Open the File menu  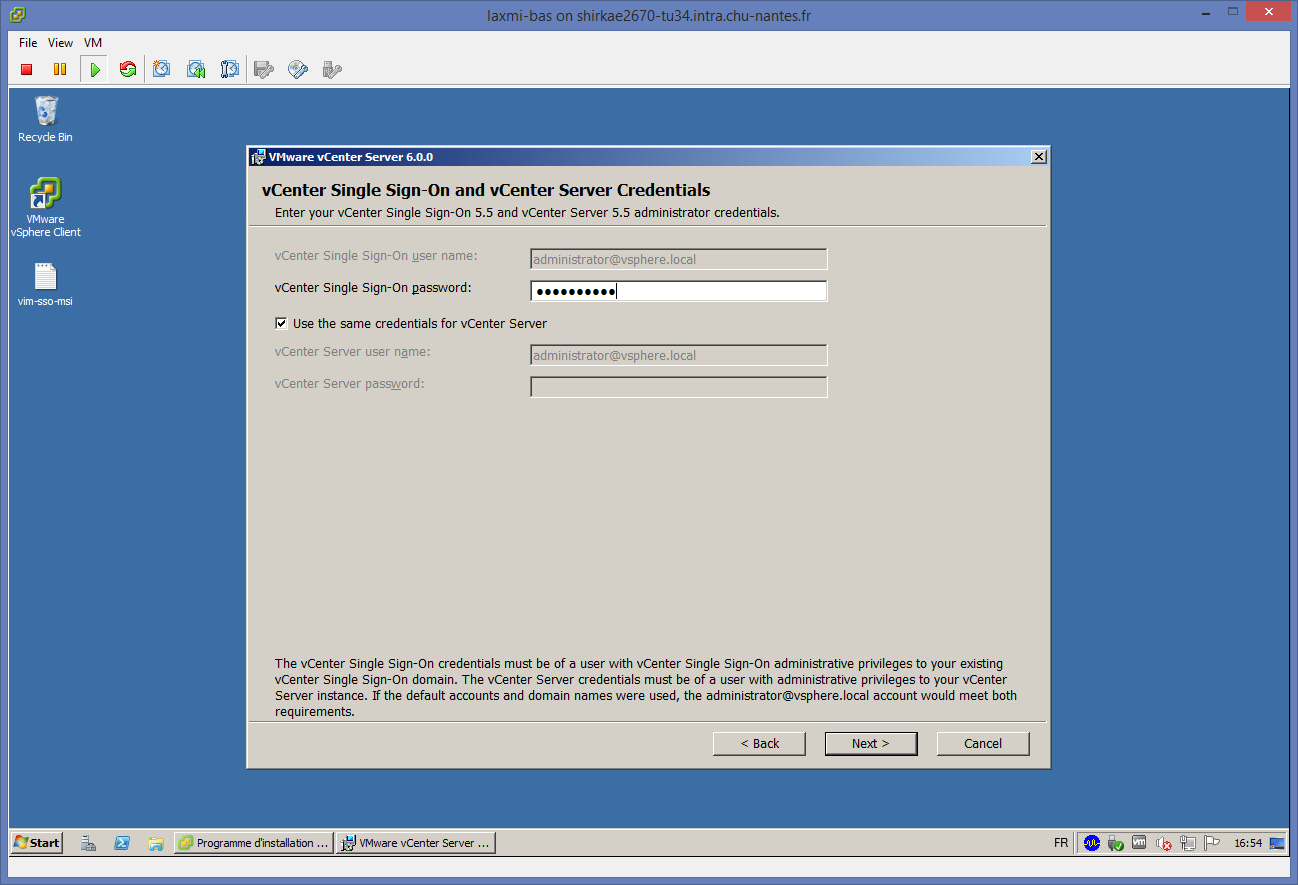(x=28, y=43)
